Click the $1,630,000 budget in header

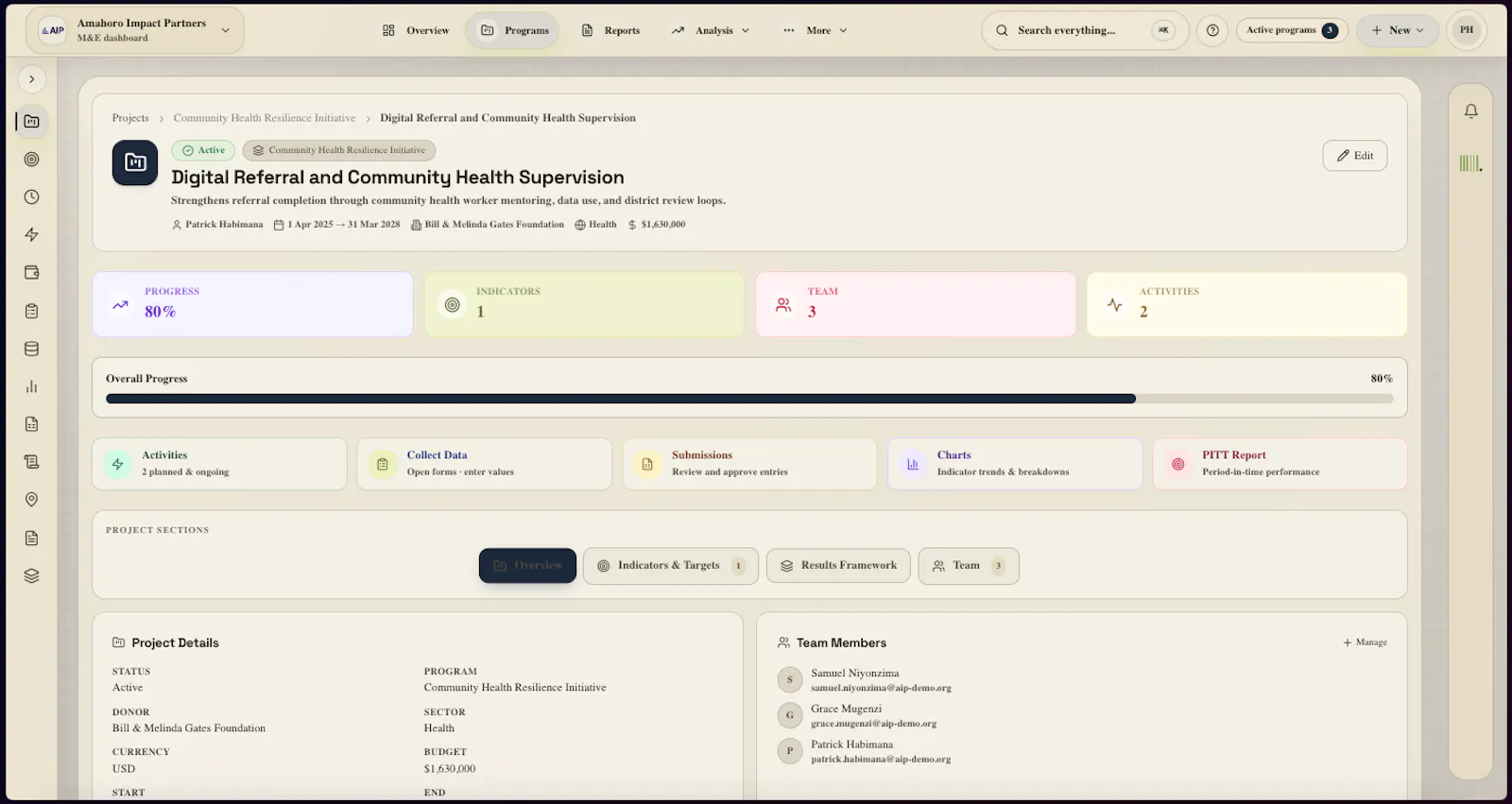tap(657, 225)
